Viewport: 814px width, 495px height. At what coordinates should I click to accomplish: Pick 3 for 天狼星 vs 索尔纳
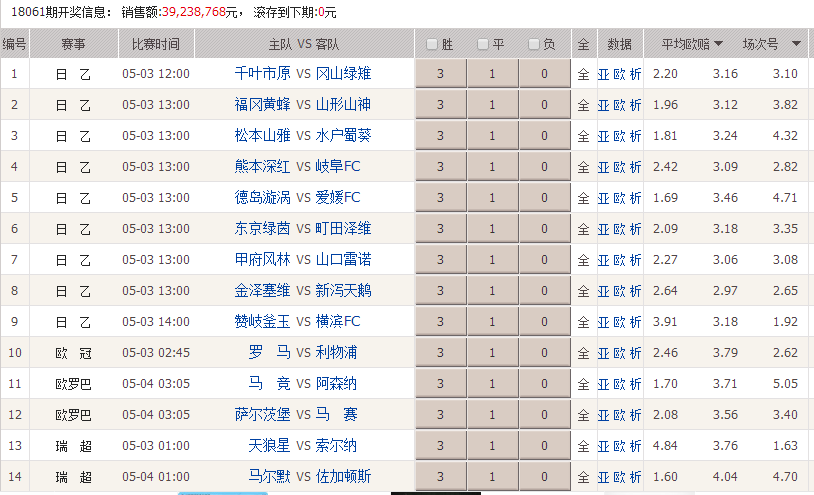[x=440, y=446]
